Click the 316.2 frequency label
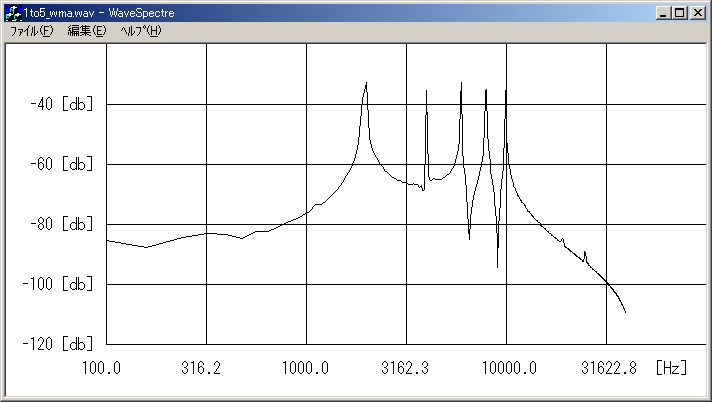712x402 pixels. point(201,367)
